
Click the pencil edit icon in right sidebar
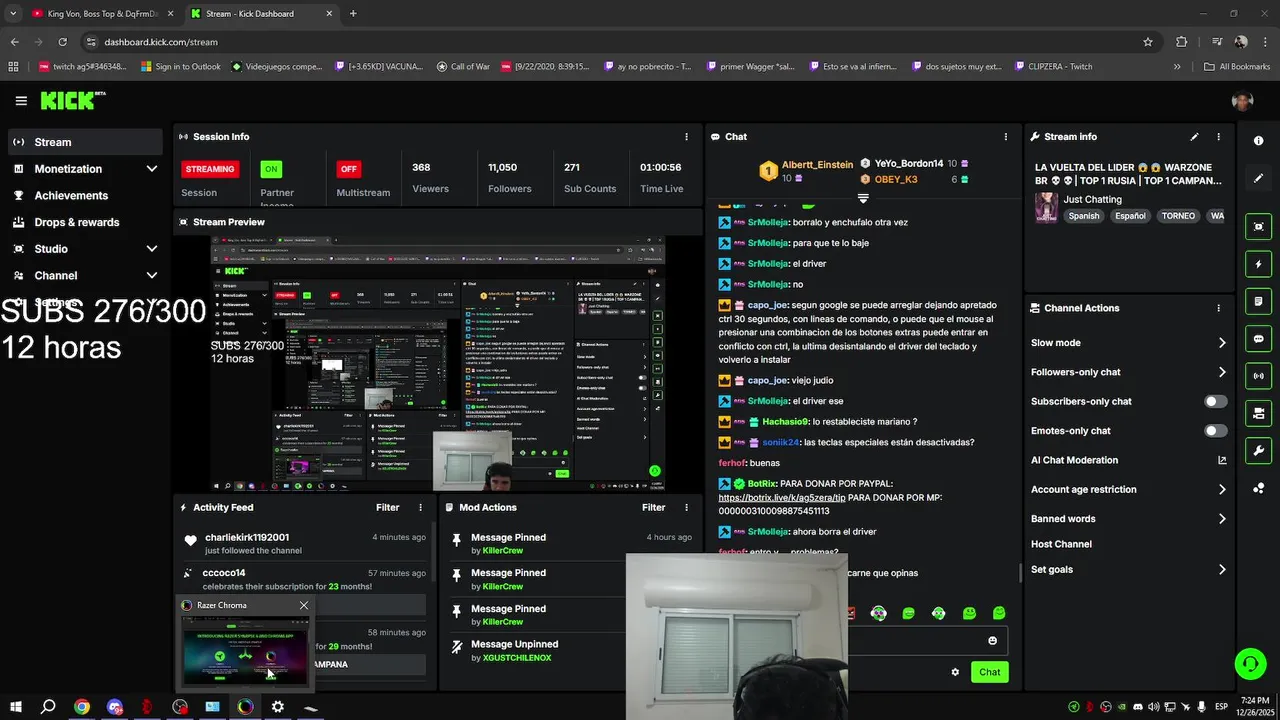(1258, 178)
